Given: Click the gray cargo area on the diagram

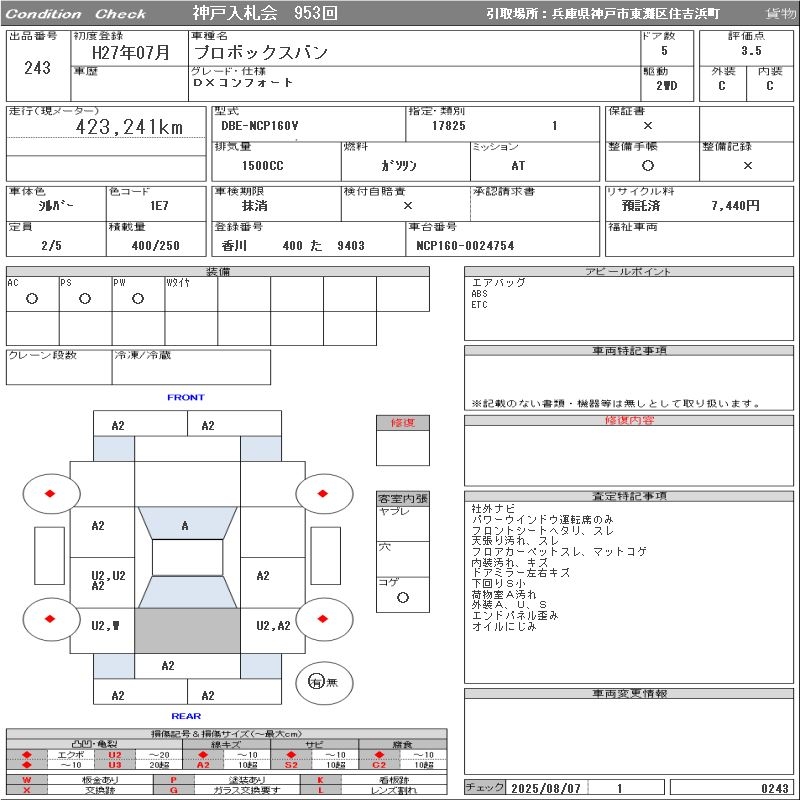Looking at the screenshot, I should [x=187, y=631].
